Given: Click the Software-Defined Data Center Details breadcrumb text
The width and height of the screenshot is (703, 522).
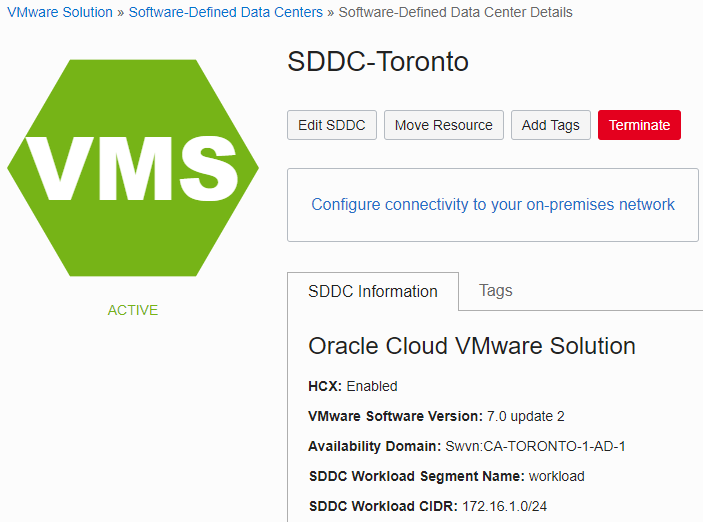Looking at the screenshot, I should tap(456, 12).
